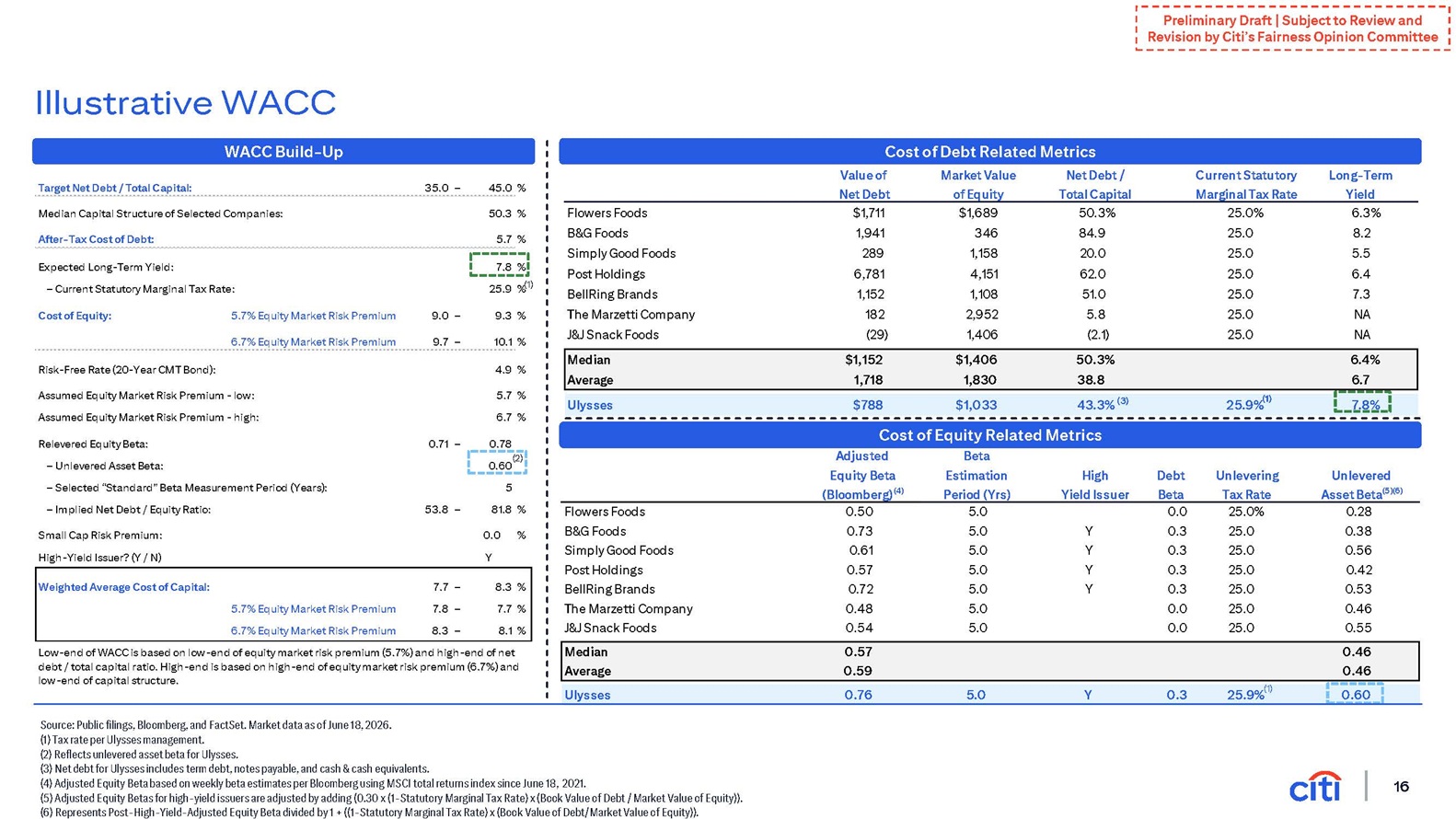Click "The Marzetti Company" in the Cost of Debt table
1456x819 pixels.
tap(630, 315)
